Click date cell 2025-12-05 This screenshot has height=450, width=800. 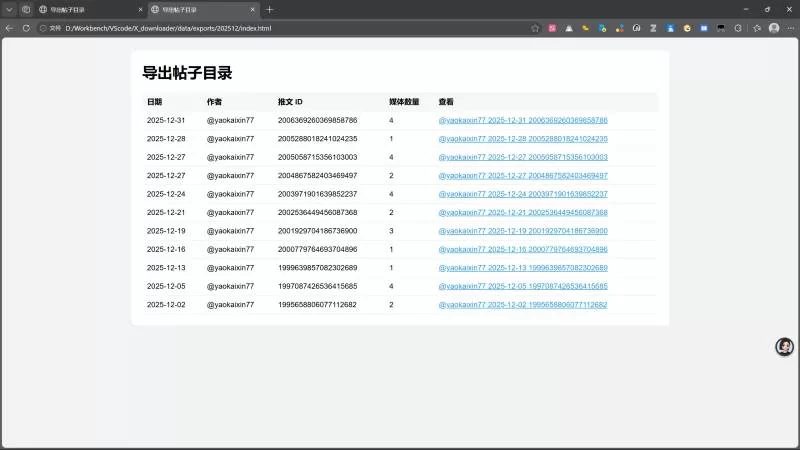166,286
